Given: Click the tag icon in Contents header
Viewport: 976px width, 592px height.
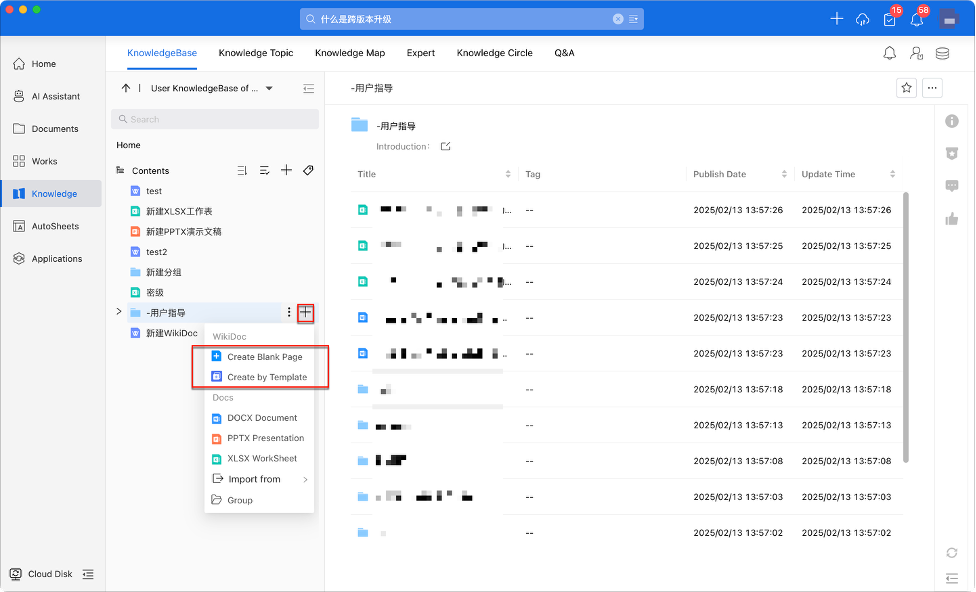Looking at the screenshot, I should click(x=308, y=171).
